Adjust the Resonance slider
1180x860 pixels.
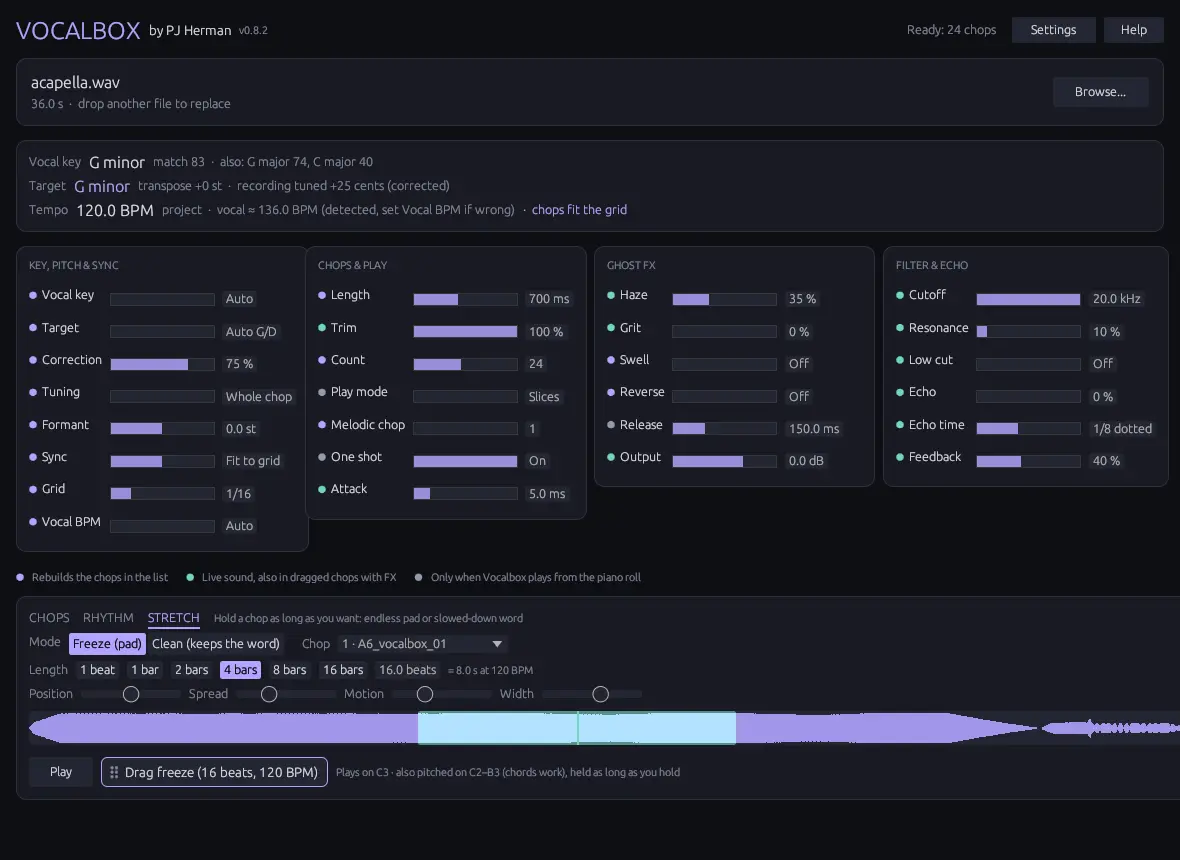click(x=1028, y=332)
